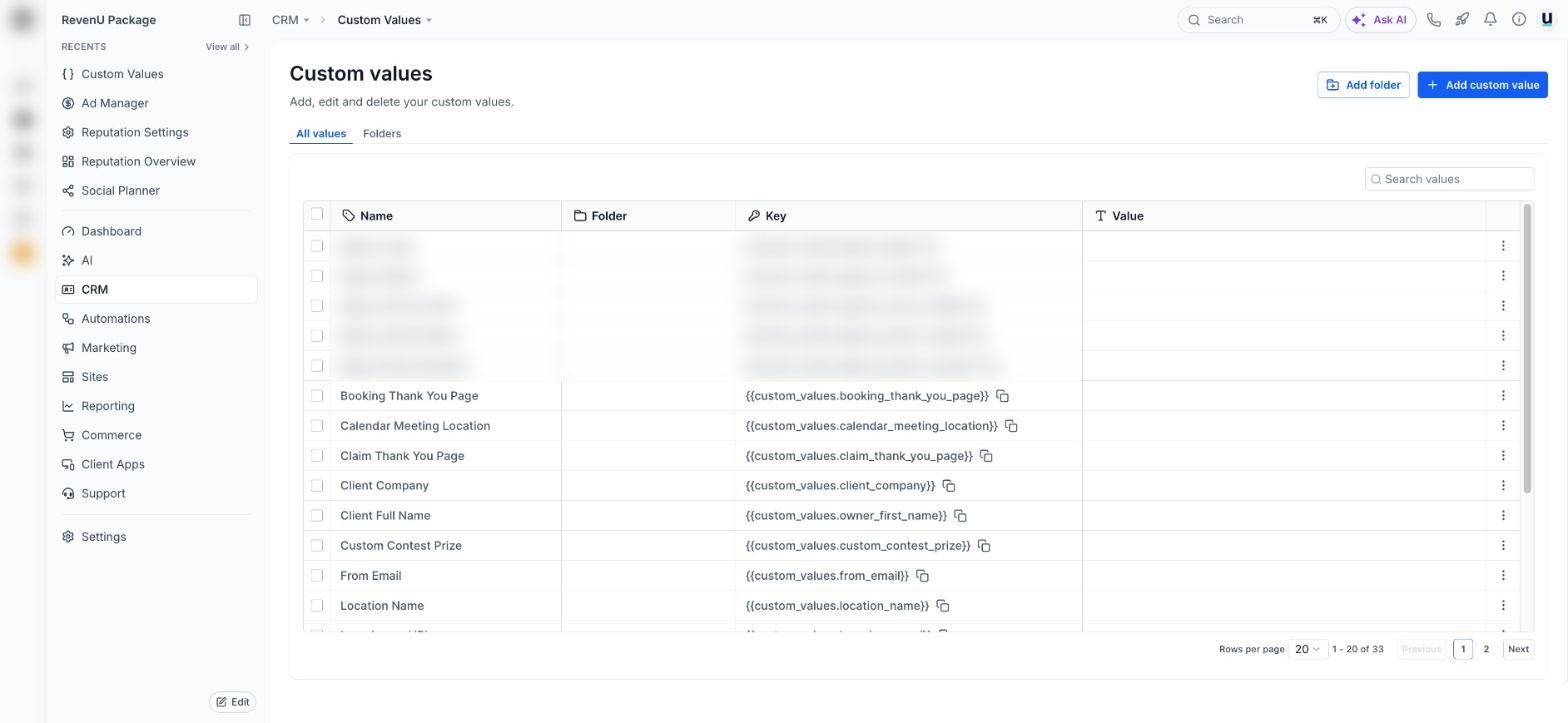Check the From Email row
This screenshot has height=723, width=1568.
(x=317, y=576)
